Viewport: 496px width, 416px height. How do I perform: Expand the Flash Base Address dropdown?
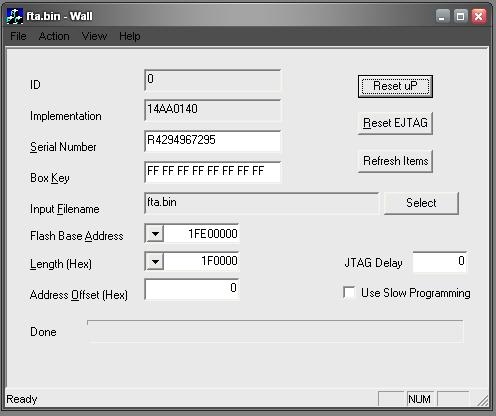click(x=155, y=233)
